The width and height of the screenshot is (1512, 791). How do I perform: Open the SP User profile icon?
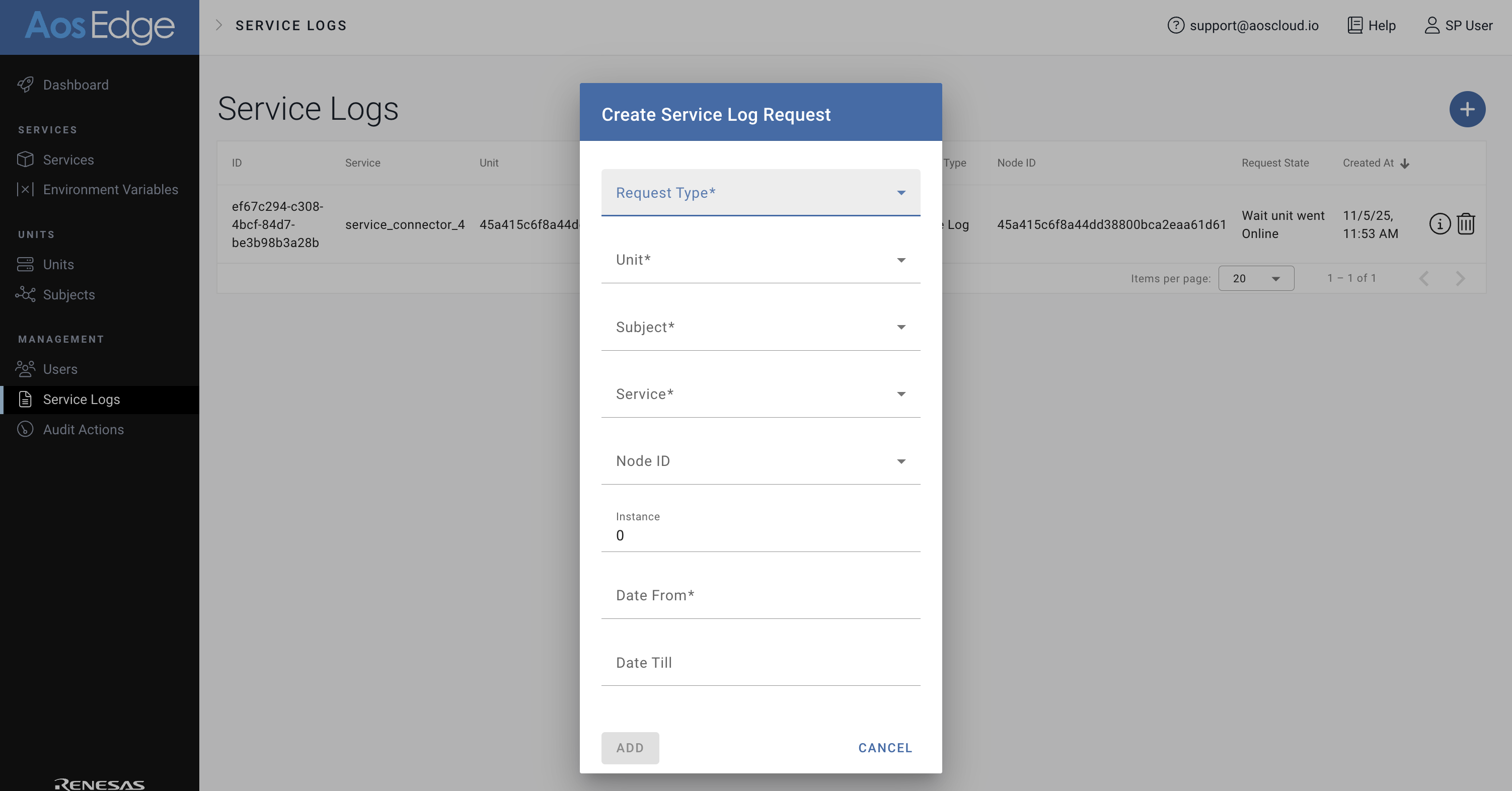click(1431, 25)
